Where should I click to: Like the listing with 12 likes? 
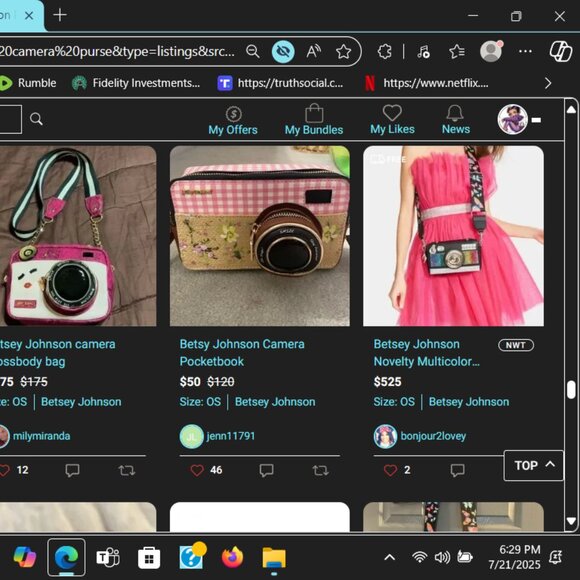point(4,470)
